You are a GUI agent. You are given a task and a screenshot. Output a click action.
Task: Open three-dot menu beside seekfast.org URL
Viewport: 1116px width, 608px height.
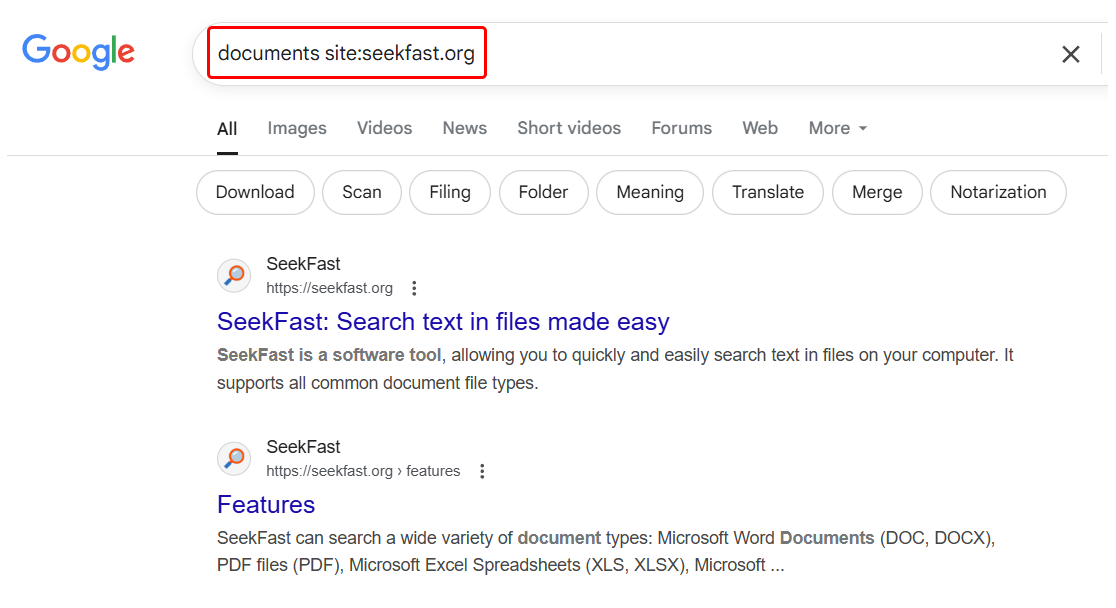414,288
